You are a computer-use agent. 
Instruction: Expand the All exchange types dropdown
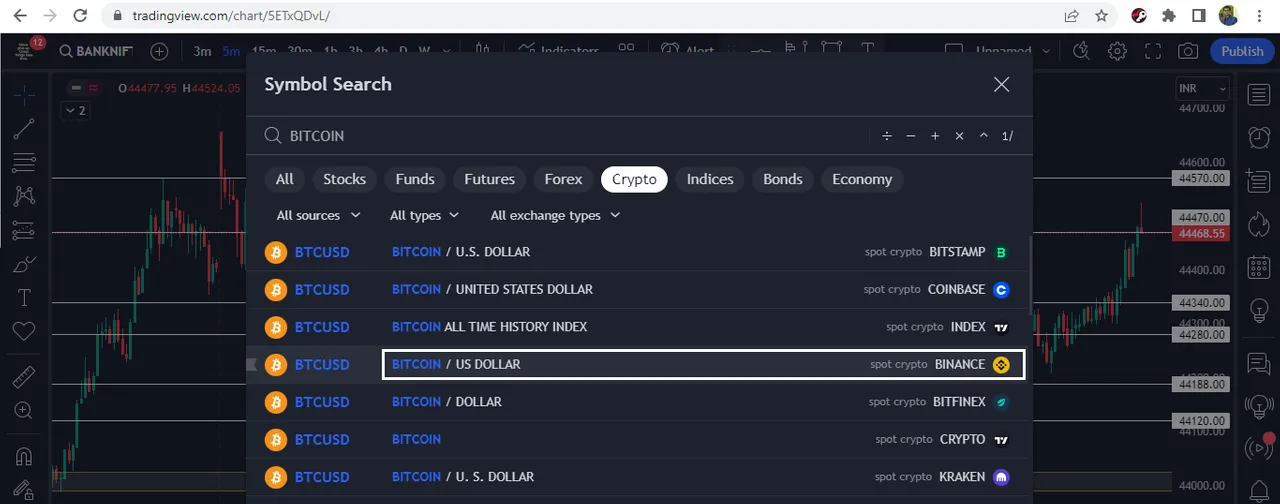pyautogui.click(x=555, y=215)
